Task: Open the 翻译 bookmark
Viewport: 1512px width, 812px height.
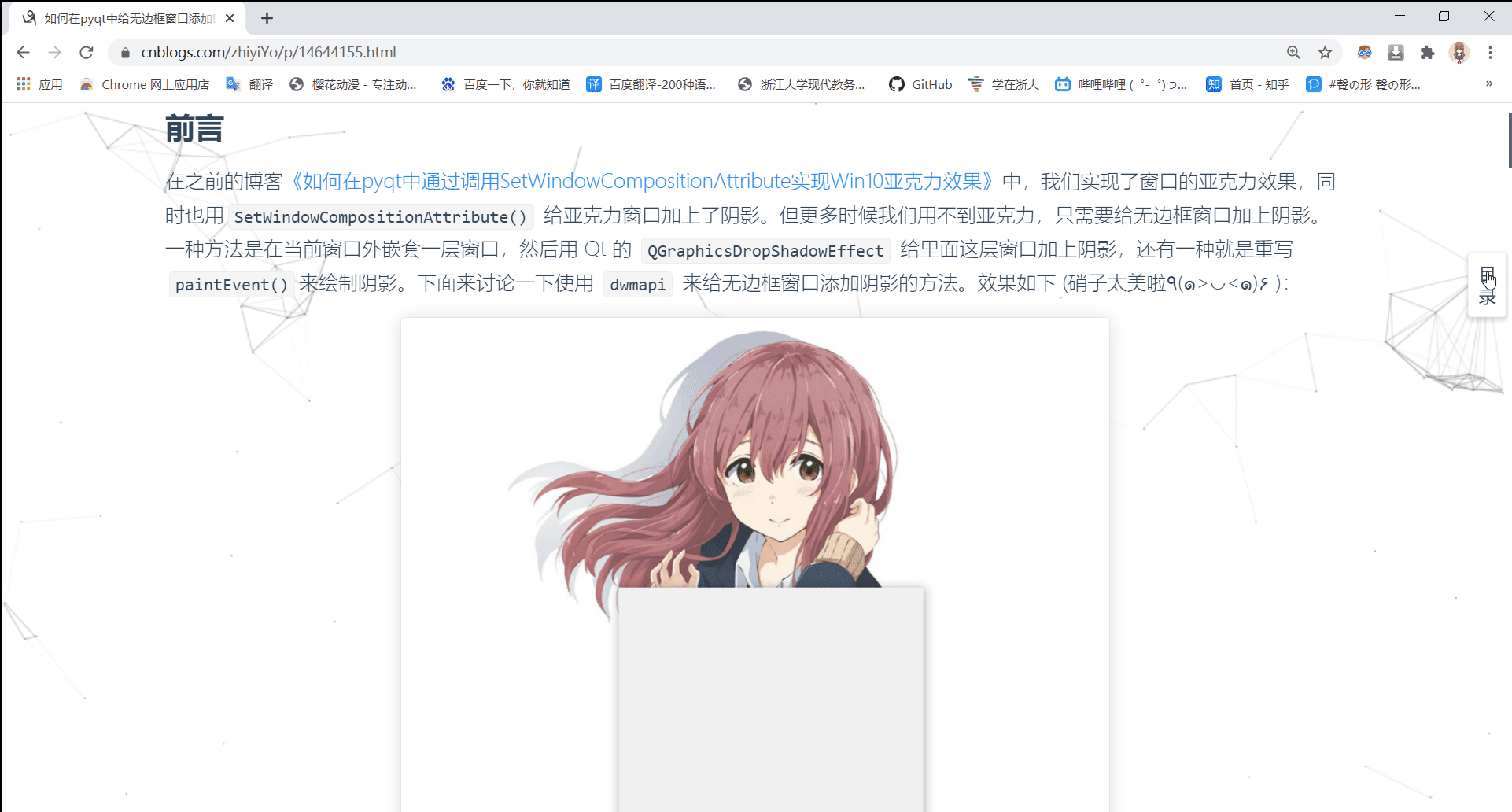Action: [249, 84]
